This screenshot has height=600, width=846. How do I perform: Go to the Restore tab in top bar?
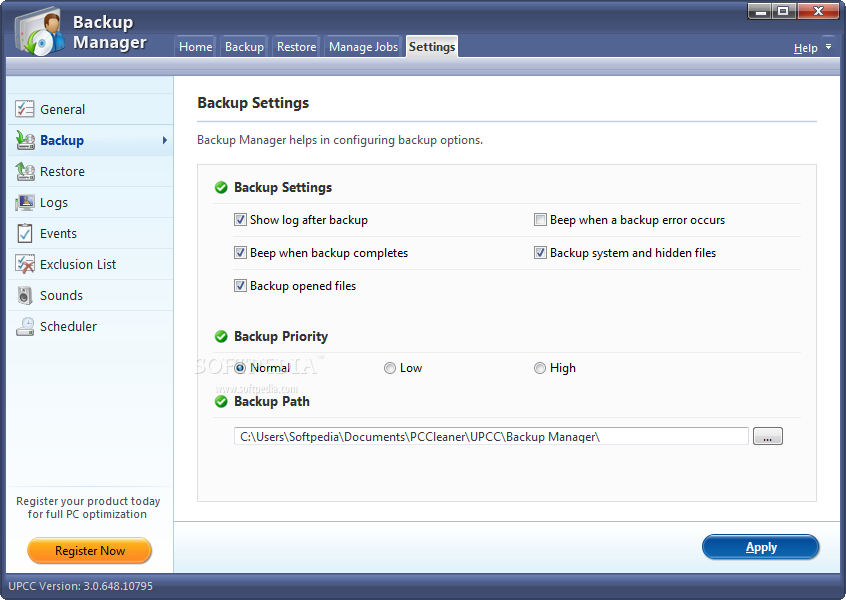click(296, 47)
